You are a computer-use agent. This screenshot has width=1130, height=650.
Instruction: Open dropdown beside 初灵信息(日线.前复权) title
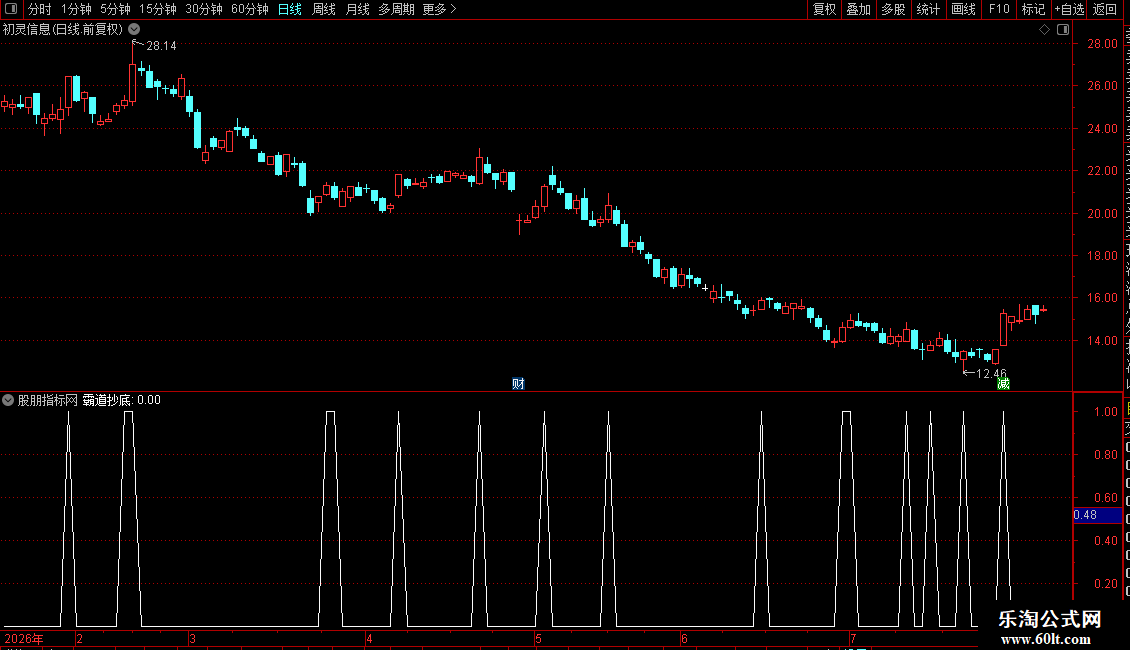(x=134, y=29)
